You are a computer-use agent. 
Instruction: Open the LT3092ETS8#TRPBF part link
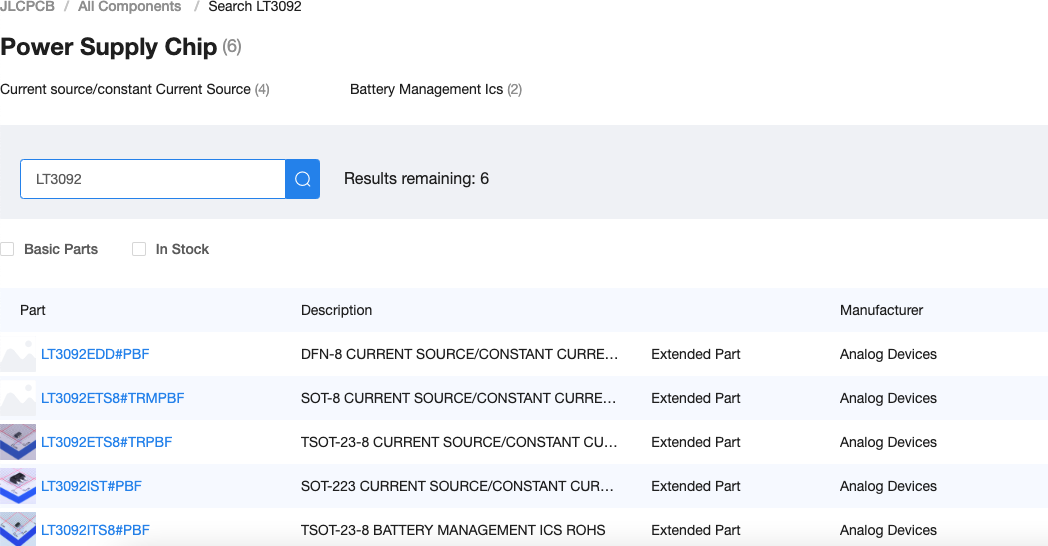[x=106, y=442]
